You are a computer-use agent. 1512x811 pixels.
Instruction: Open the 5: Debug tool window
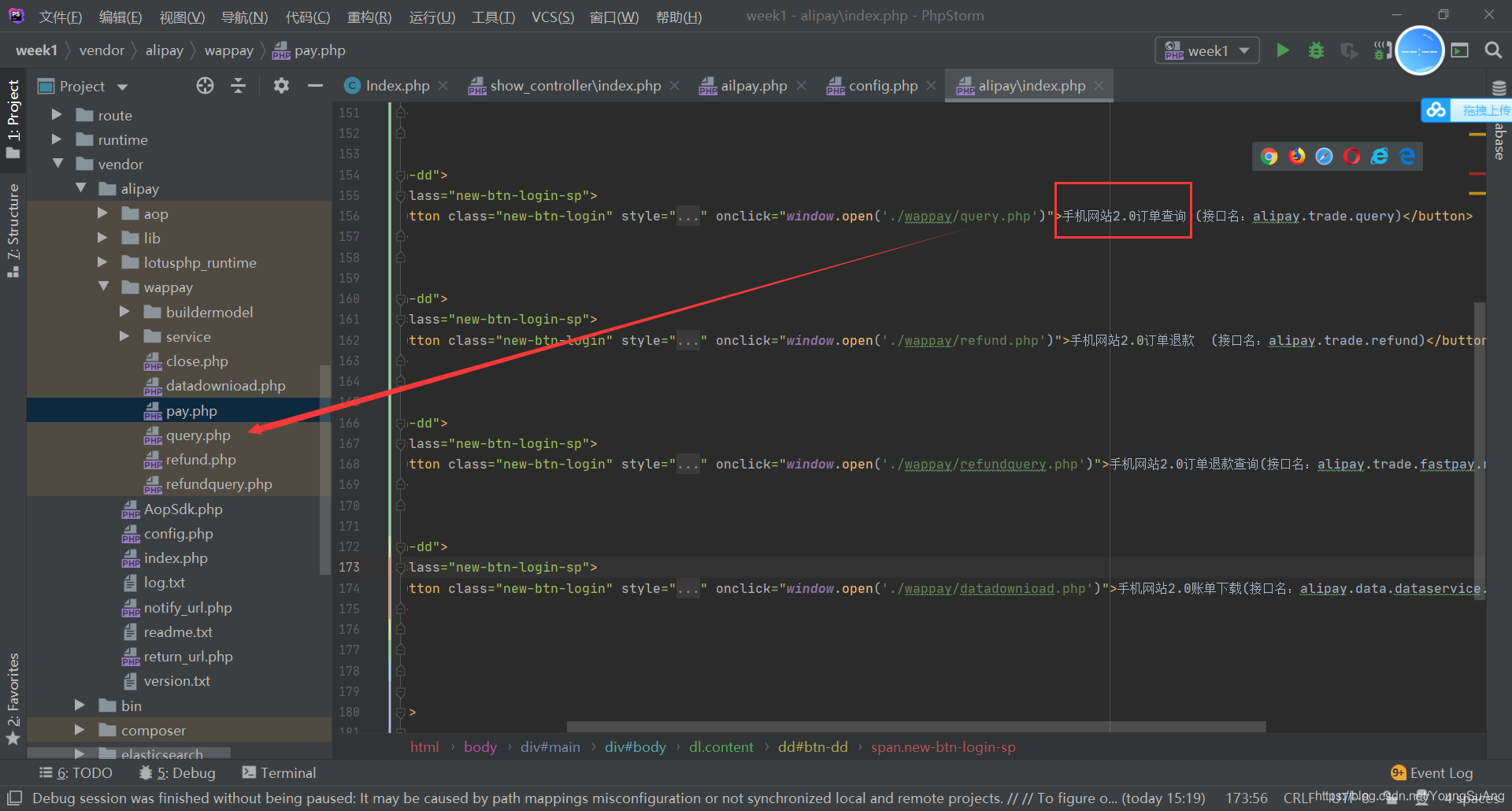coord(177,773)
